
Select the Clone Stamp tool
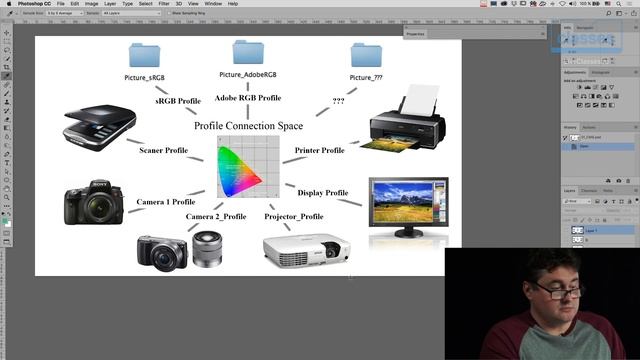pyautogui.click(x=7, y=102)
